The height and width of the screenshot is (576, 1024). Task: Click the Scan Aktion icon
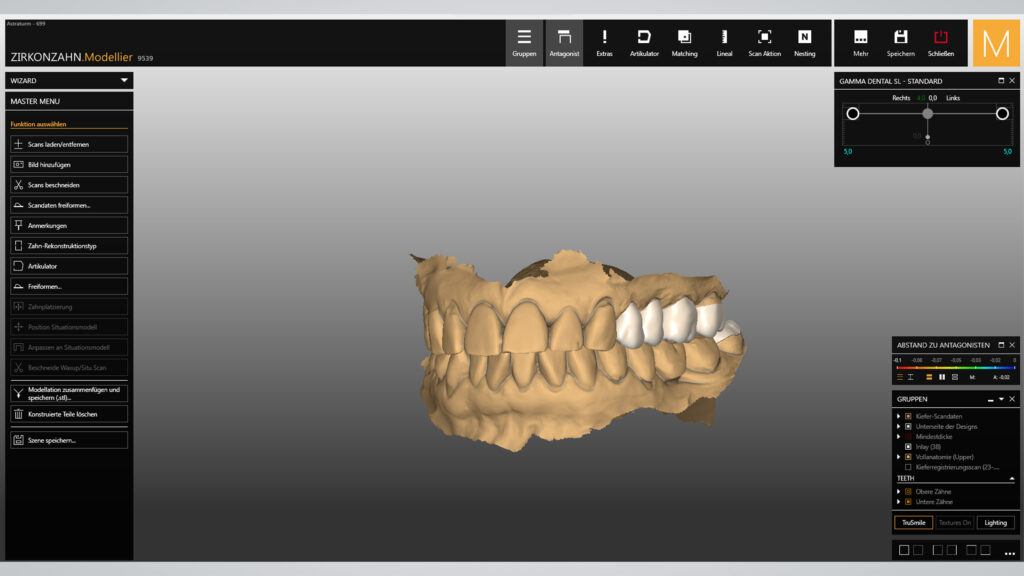tap(764, 42)
